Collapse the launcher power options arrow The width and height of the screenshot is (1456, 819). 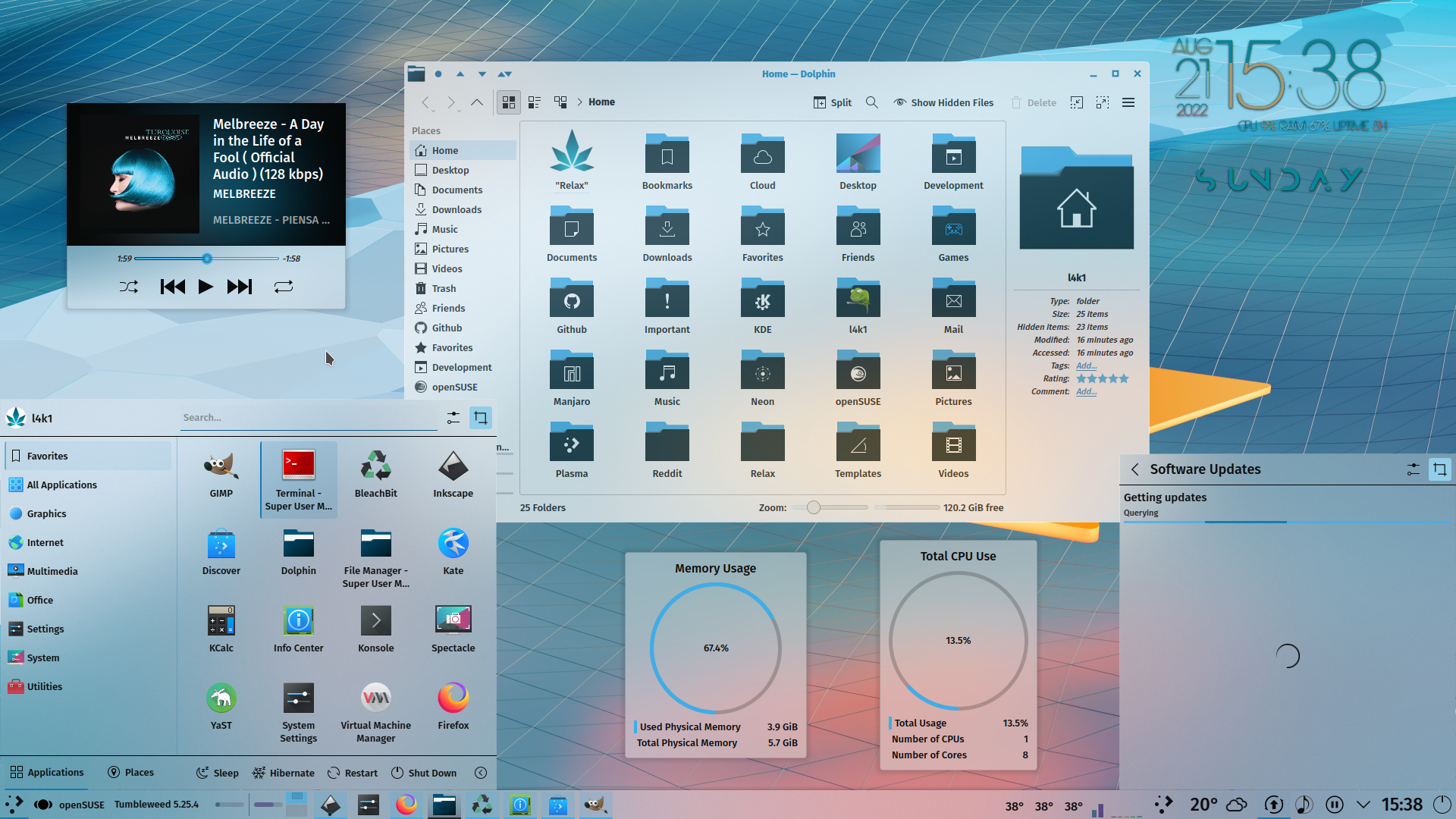481,773
